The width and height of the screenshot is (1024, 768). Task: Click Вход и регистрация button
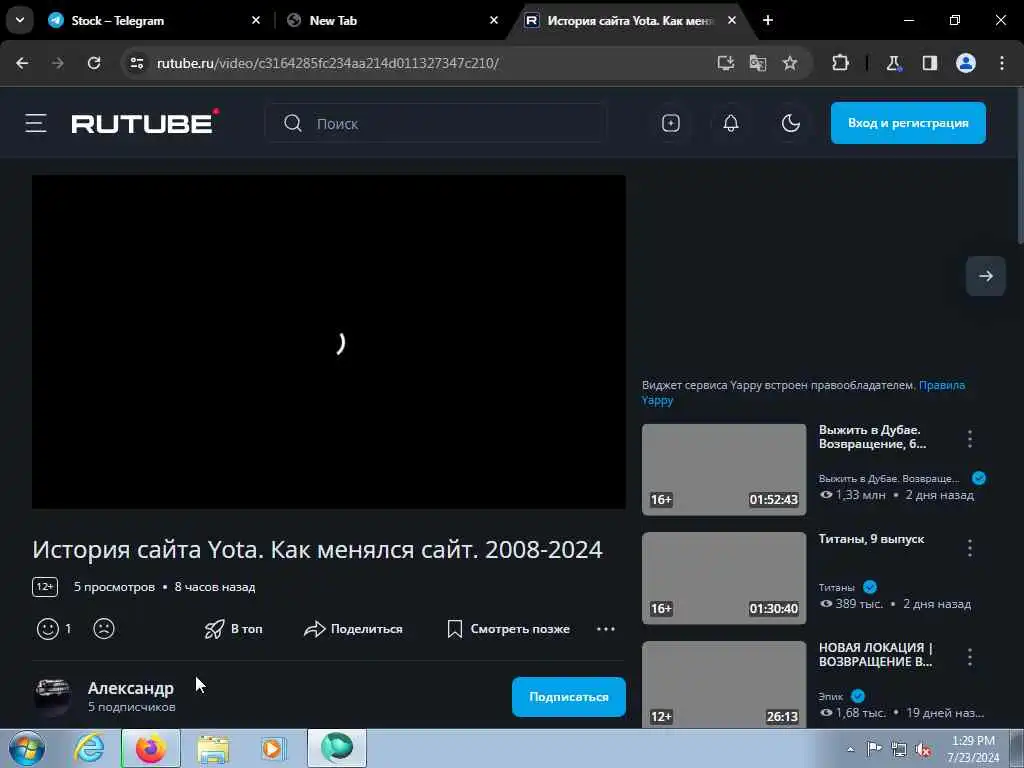908,123
